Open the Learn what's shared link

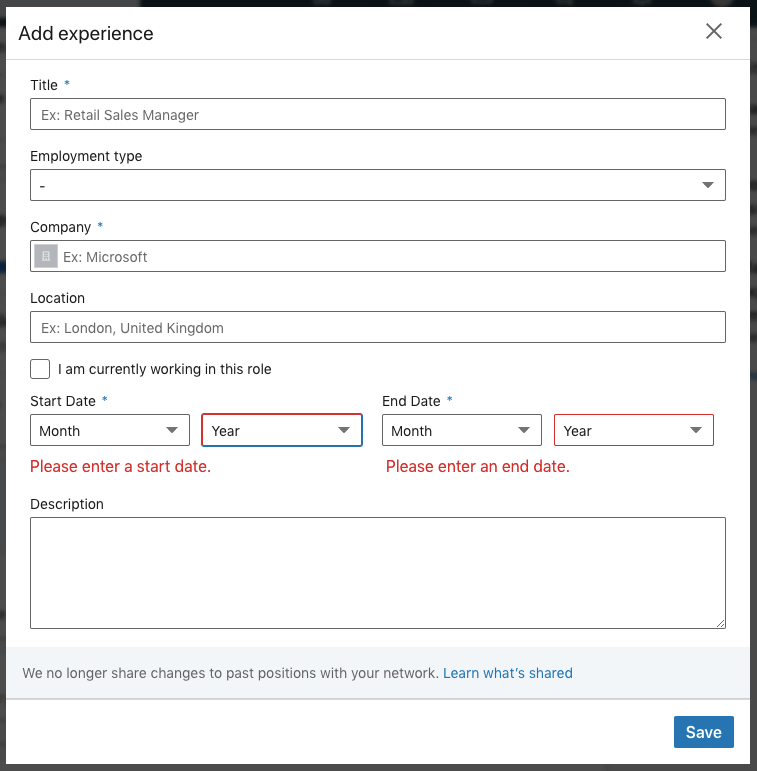(508, 673)
